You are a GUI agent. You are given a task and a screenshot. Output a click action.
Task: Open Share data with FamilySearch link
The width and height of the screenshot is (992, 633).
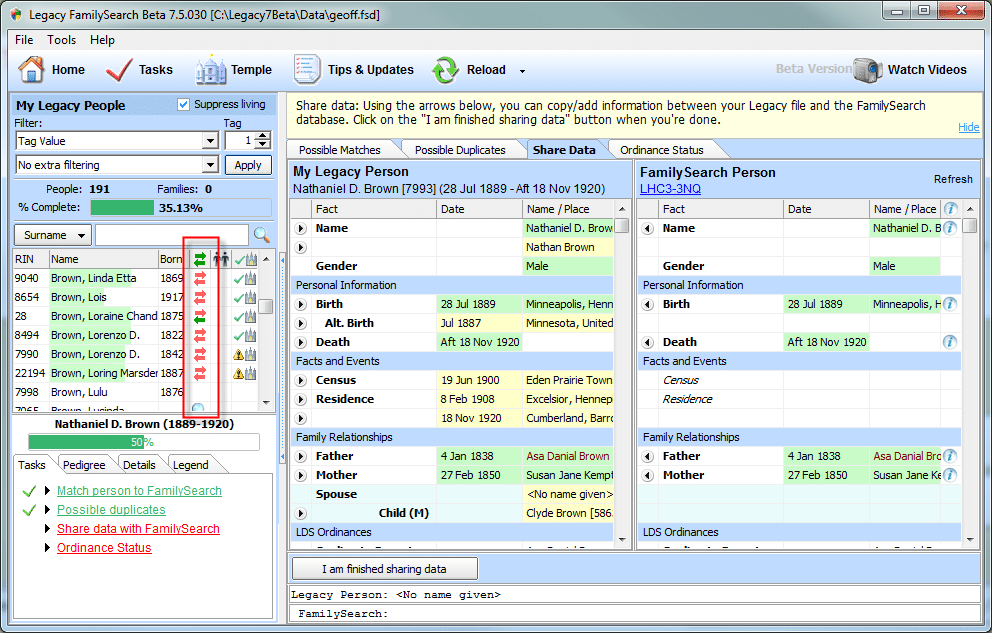[x=138, y=529]
